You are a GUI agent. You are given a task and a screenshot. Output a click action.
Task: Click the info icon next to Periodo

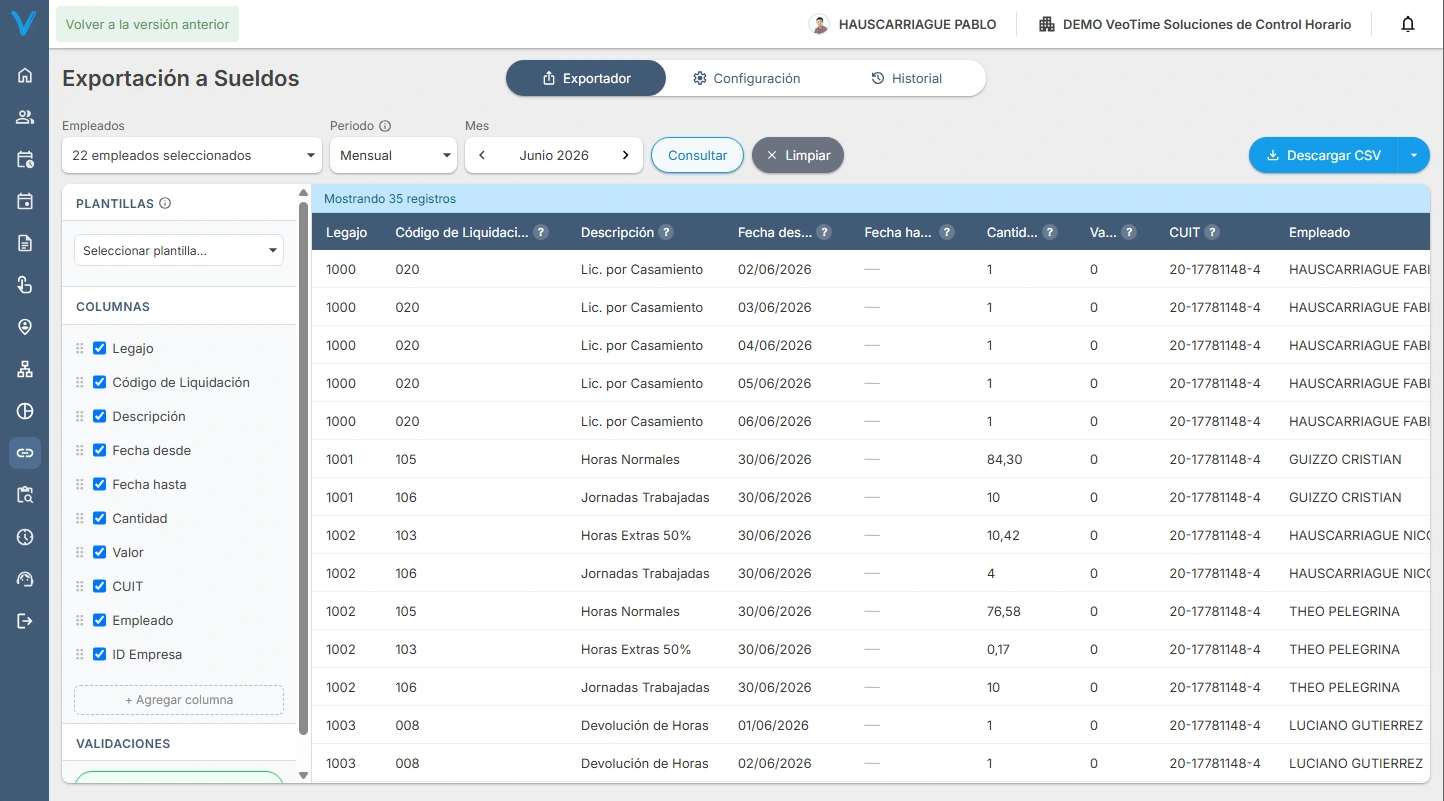point(385,126)
